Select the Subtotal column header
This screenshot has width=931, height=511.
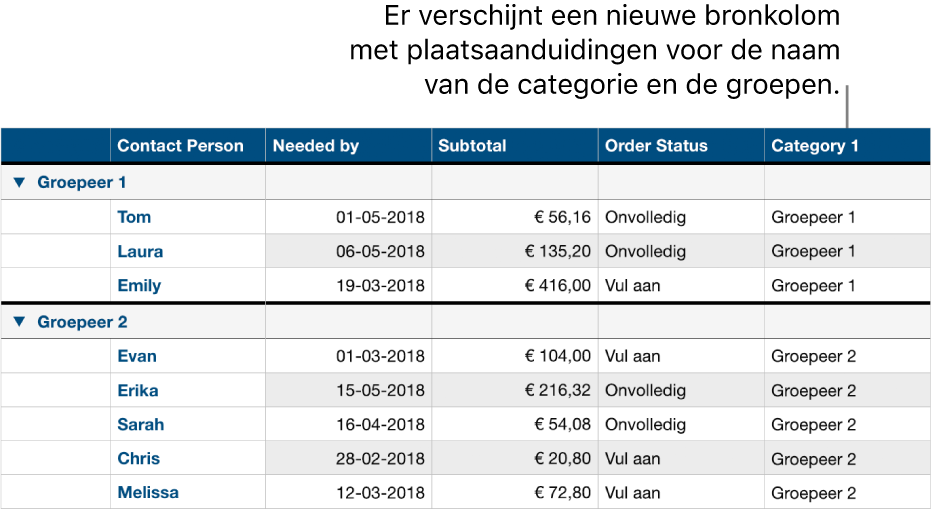coord(472,146)
